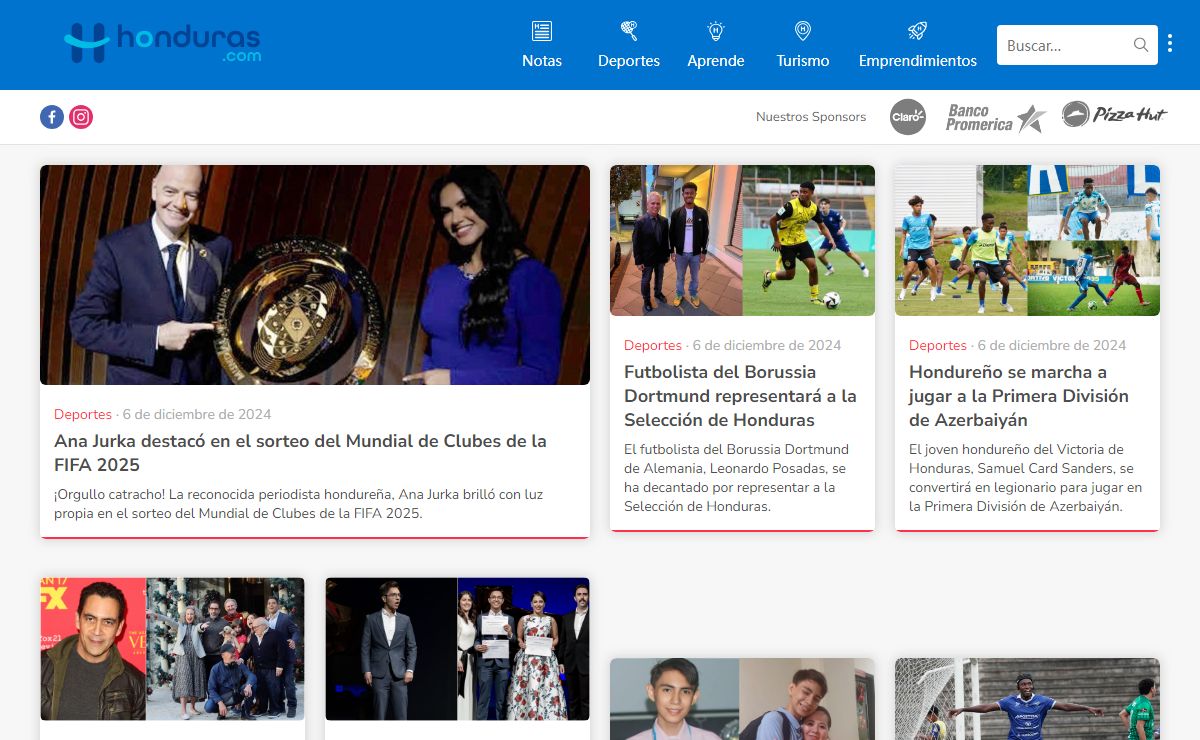
Task: Click summary mentioning Leonardo Posadas
Action: point(737,478)
